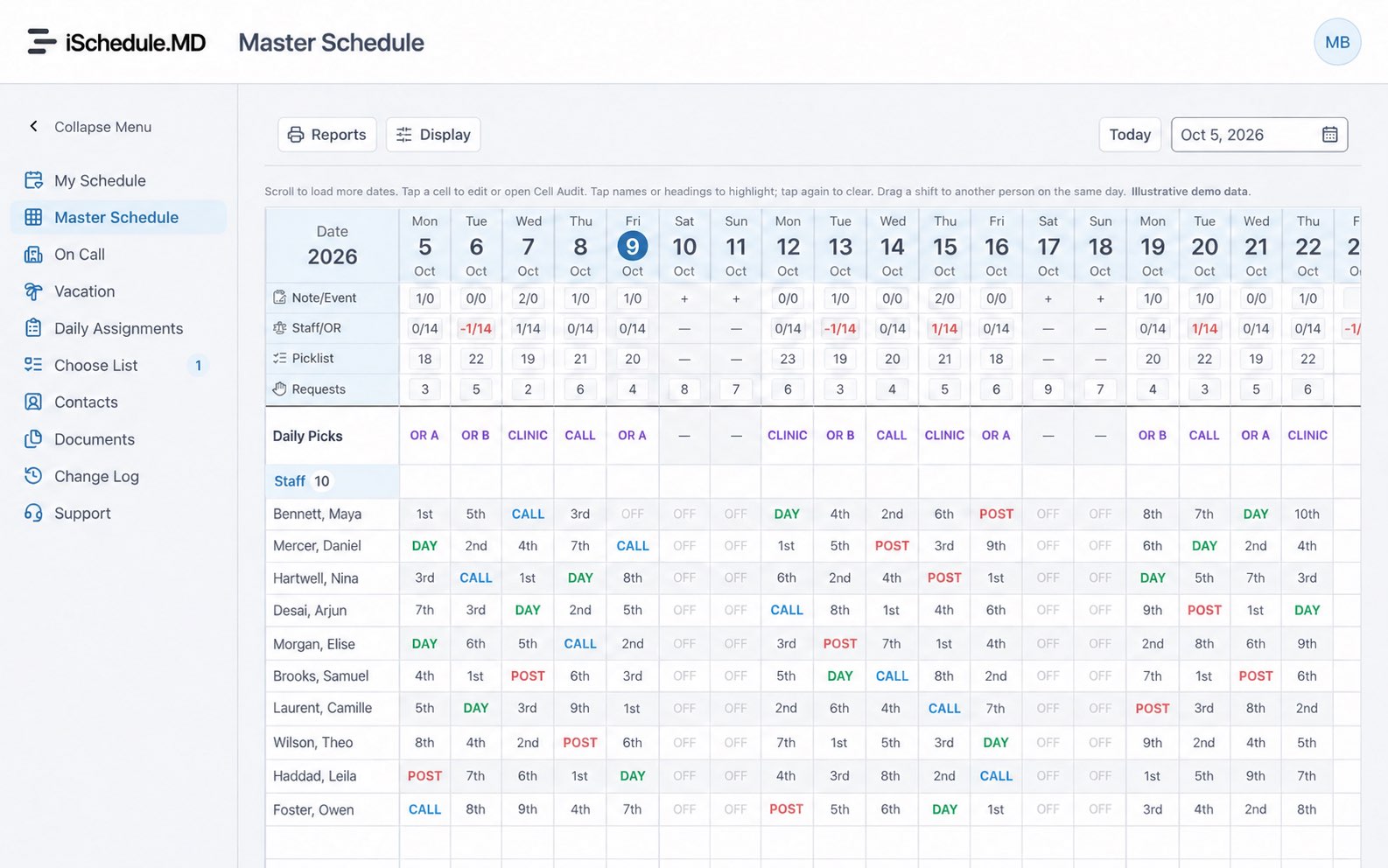Click Haddad, Leila's POST cell on Mon 5
The image size is (1388, 868).
tap(424, 775)
